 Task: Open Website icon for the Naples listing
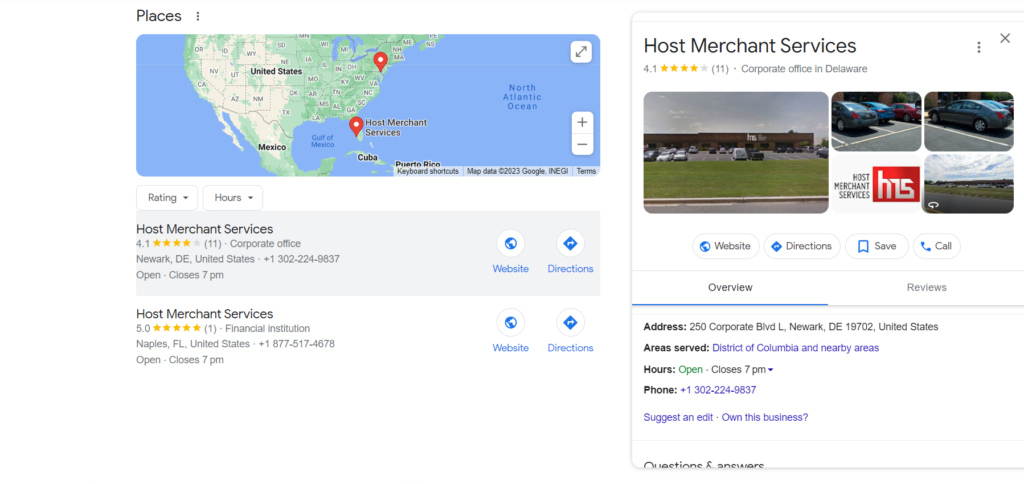point(511,323)
